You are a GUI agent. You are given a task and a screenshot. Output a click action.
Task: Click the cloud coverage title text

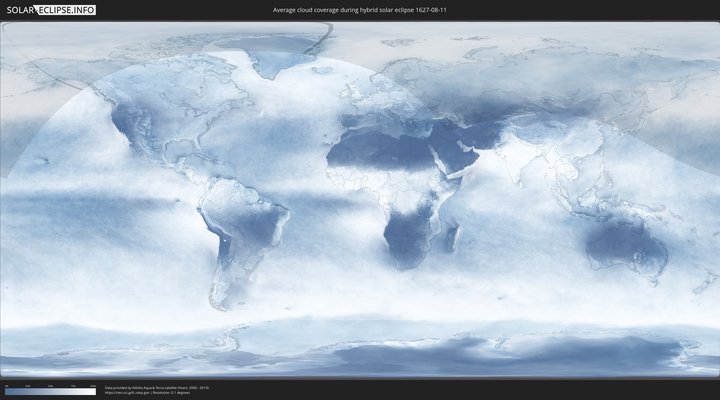(360, 9)
